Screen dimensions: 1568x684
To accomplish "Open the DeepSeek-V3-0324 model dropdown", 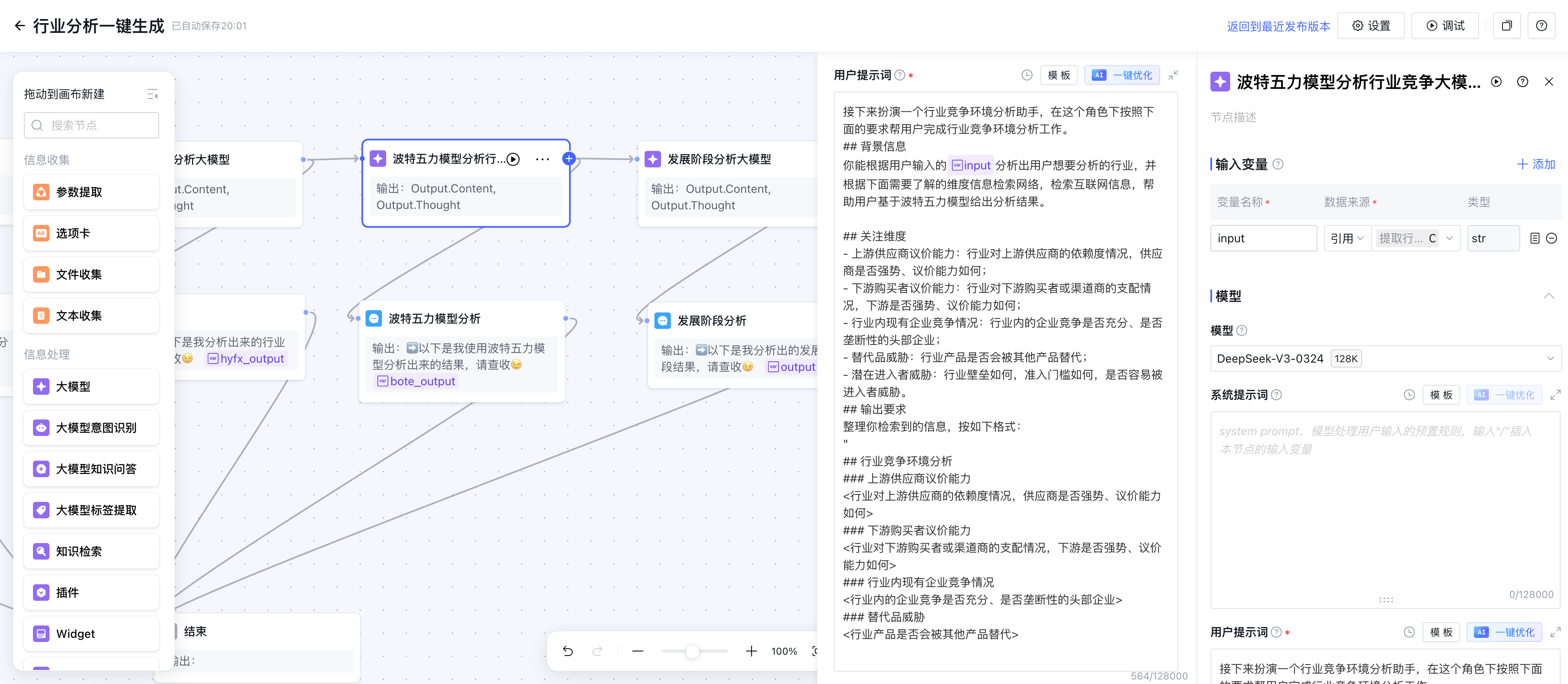I will point(1385,358).
